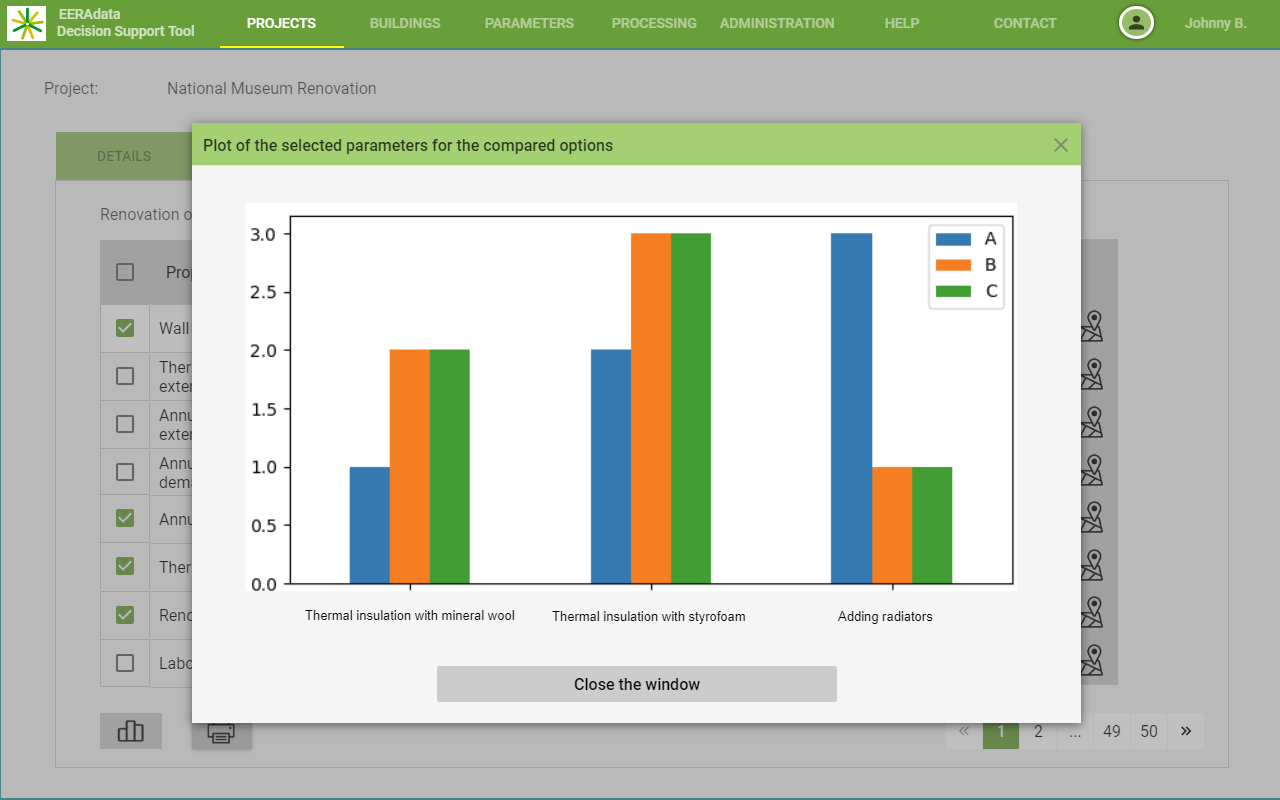Viewport: 1280px width, 800px height.
Task: Open the user profile avatar icon
Action: pos(1136,23)
